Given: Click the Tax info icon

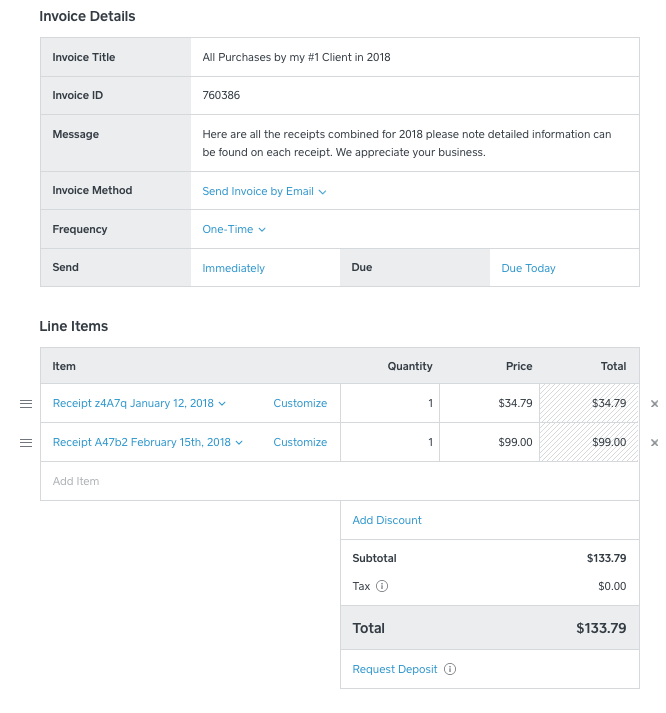Looking at the screenshot, I should click(x=382, y=587).
